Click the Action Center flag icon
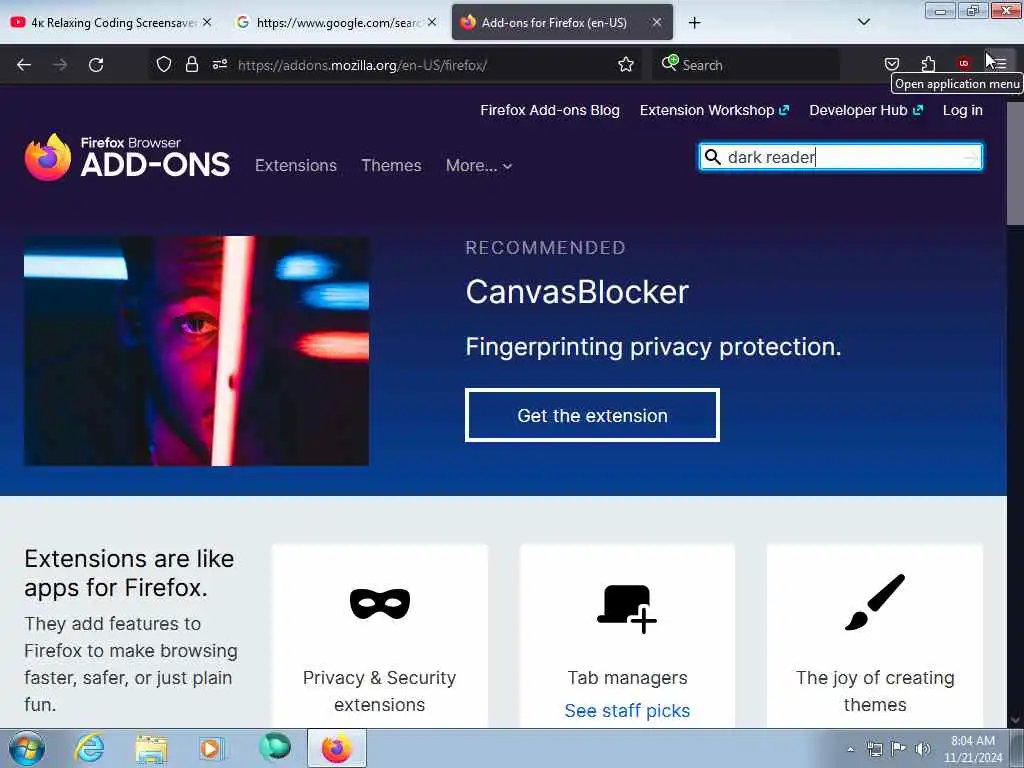The width and height of the screenshot is (1024, 768). pyautogui.click(x=899, y=748)
